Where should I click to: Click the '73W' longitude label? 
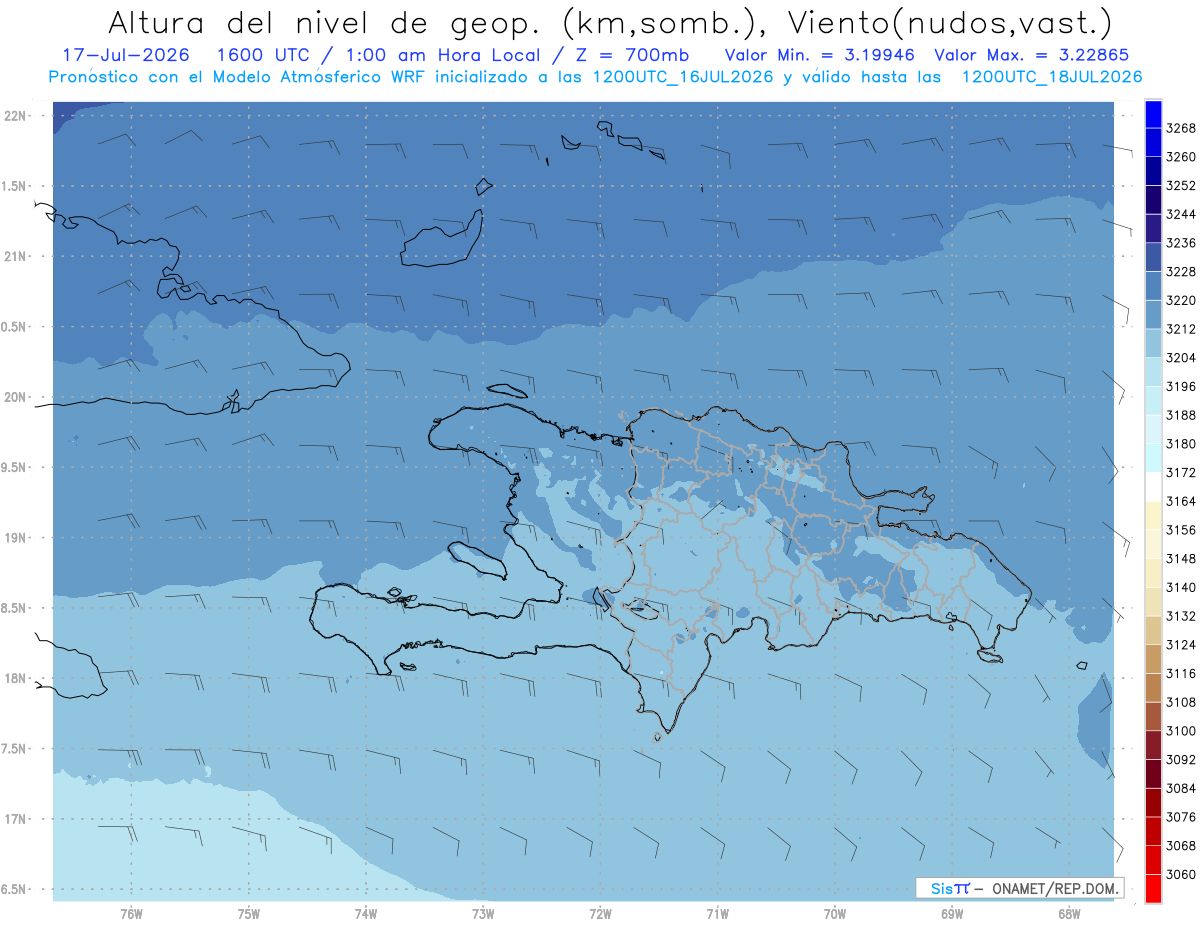coord(483,914)
